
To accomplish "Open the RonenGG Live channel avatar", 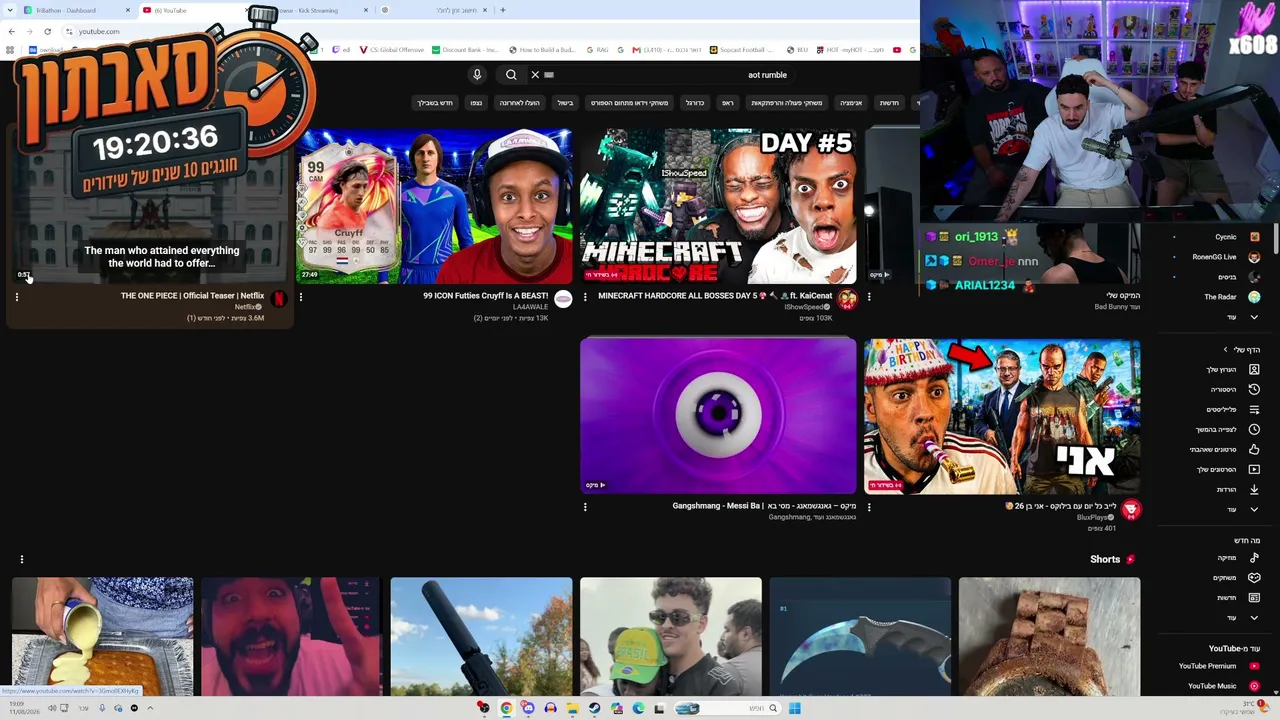I will pos(1254,257).
